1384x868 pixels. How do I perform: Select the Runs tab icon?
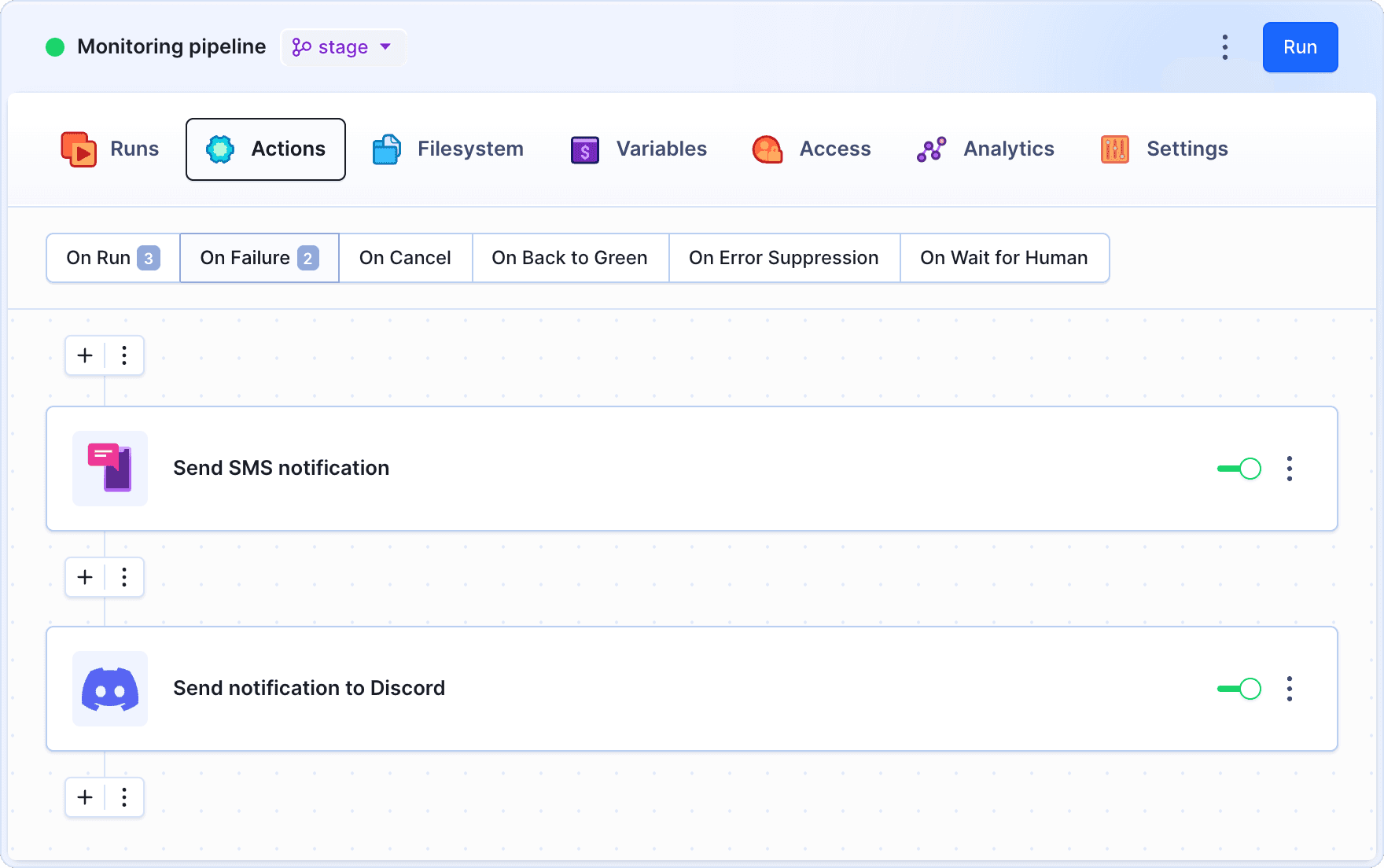tap(79, 149)
